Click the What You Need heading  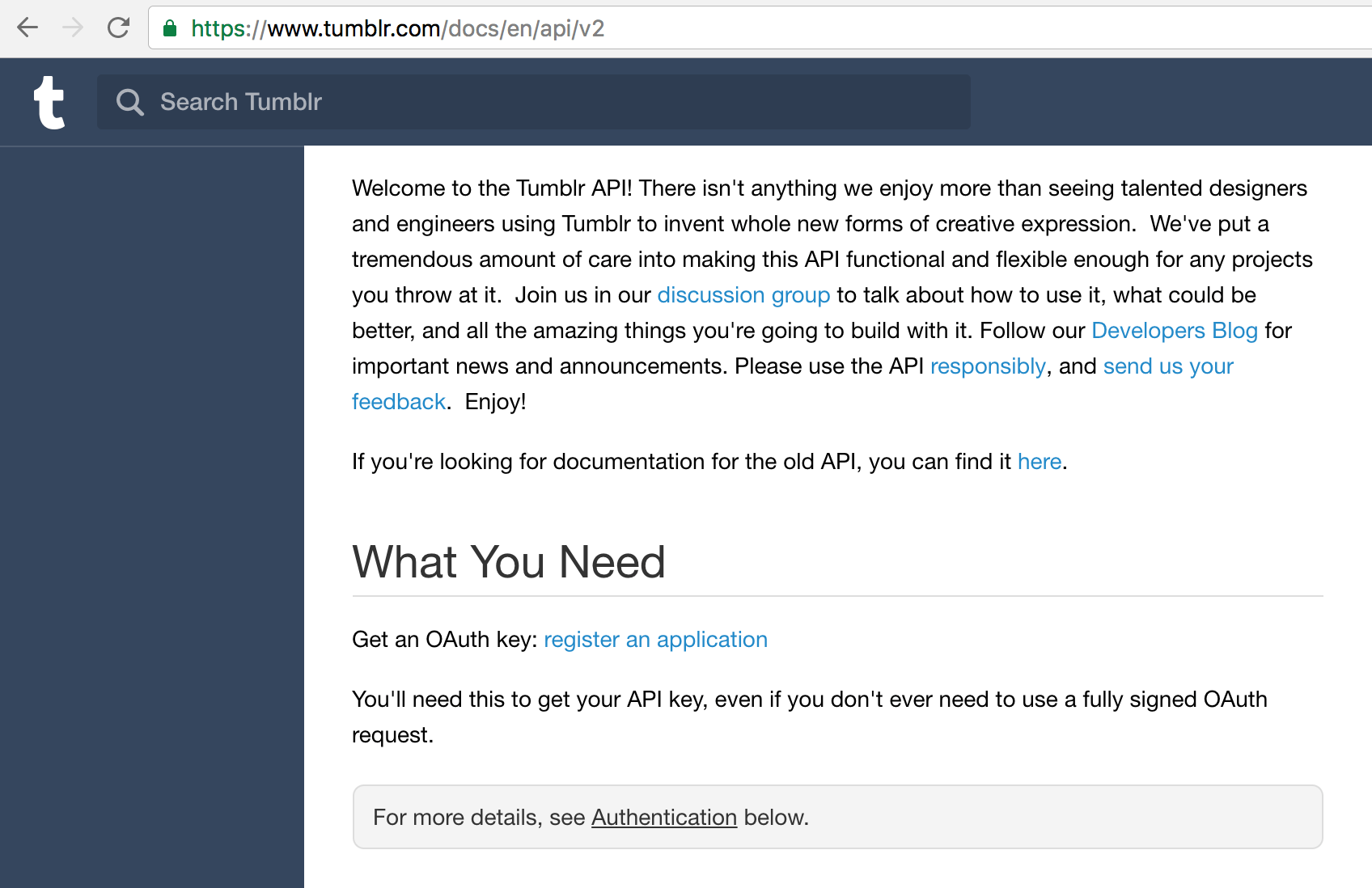(x=508, y=561)
